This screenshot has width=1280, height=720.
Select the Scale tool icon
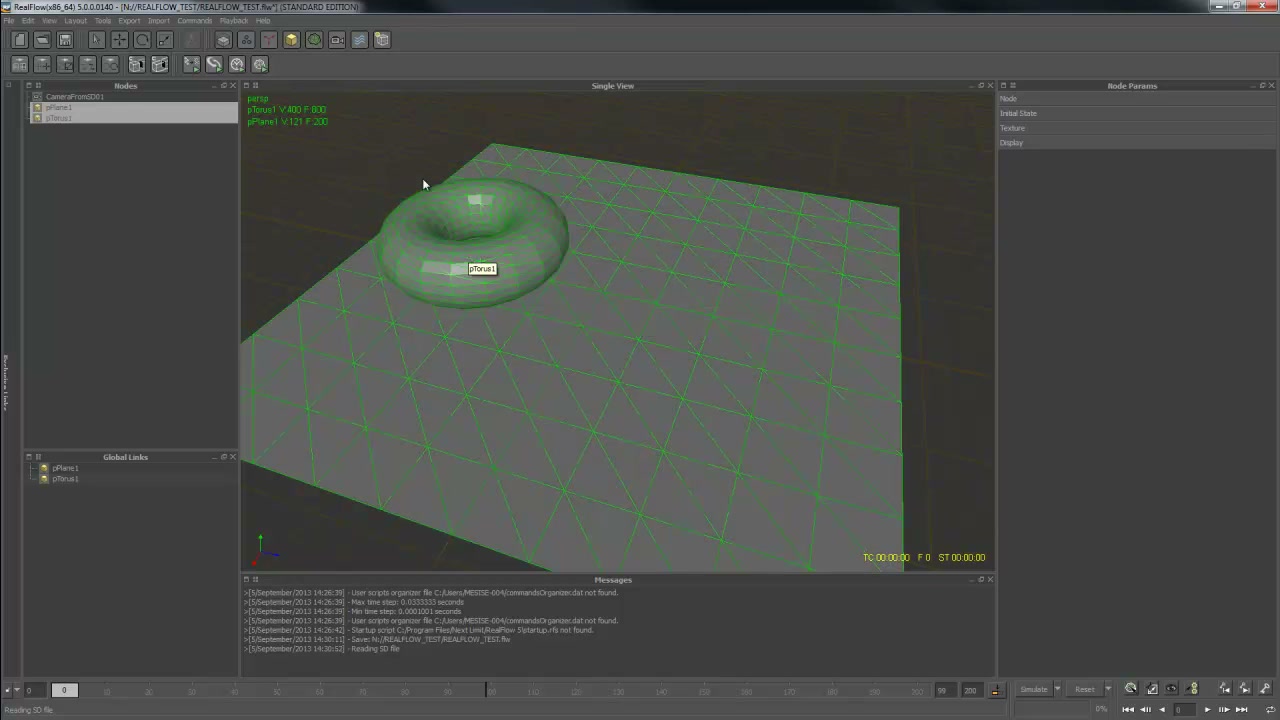pyautogui.click(x=165, y=40)
